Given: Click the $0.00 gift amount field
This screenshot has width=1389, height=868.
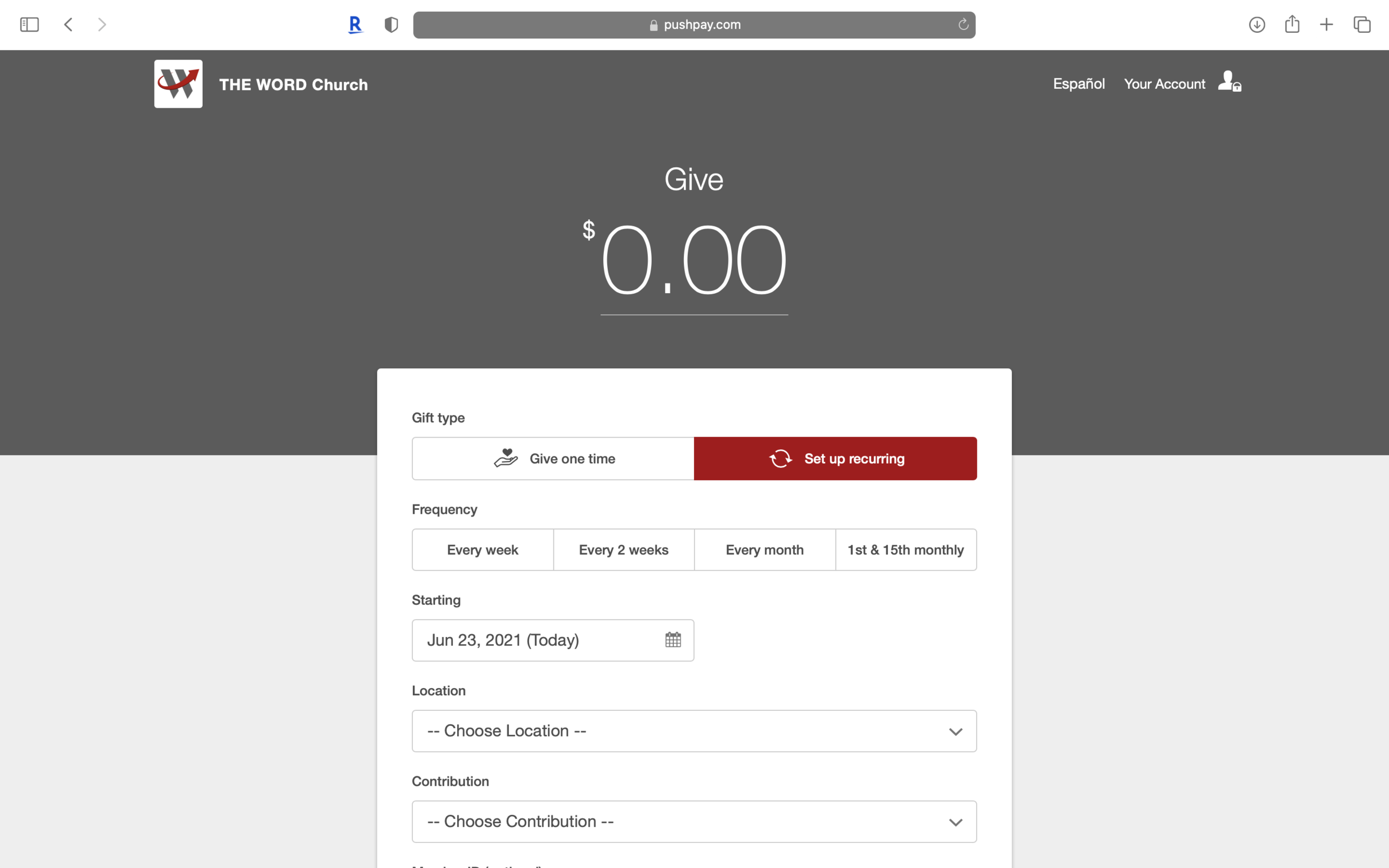Looking at the screenshot, I should (x=693, y=261).
